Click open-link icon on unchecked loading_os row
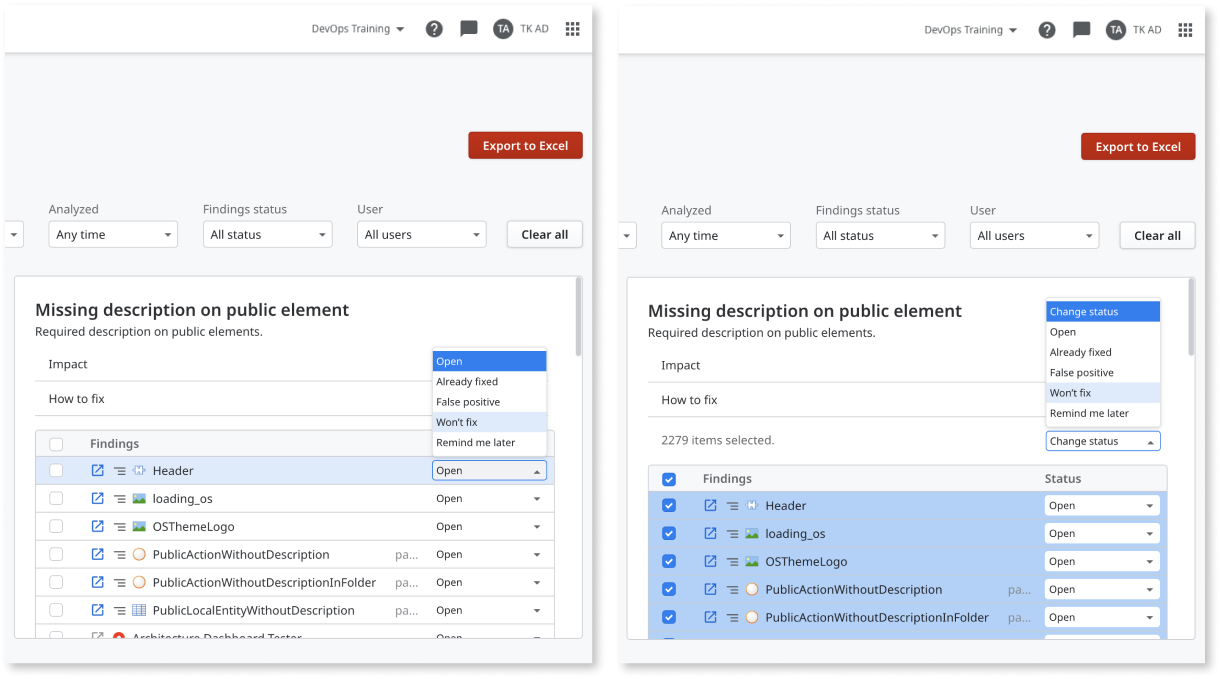Image resolution: width=1220 pixels, height=679 pixels. [x=98, y=498]
